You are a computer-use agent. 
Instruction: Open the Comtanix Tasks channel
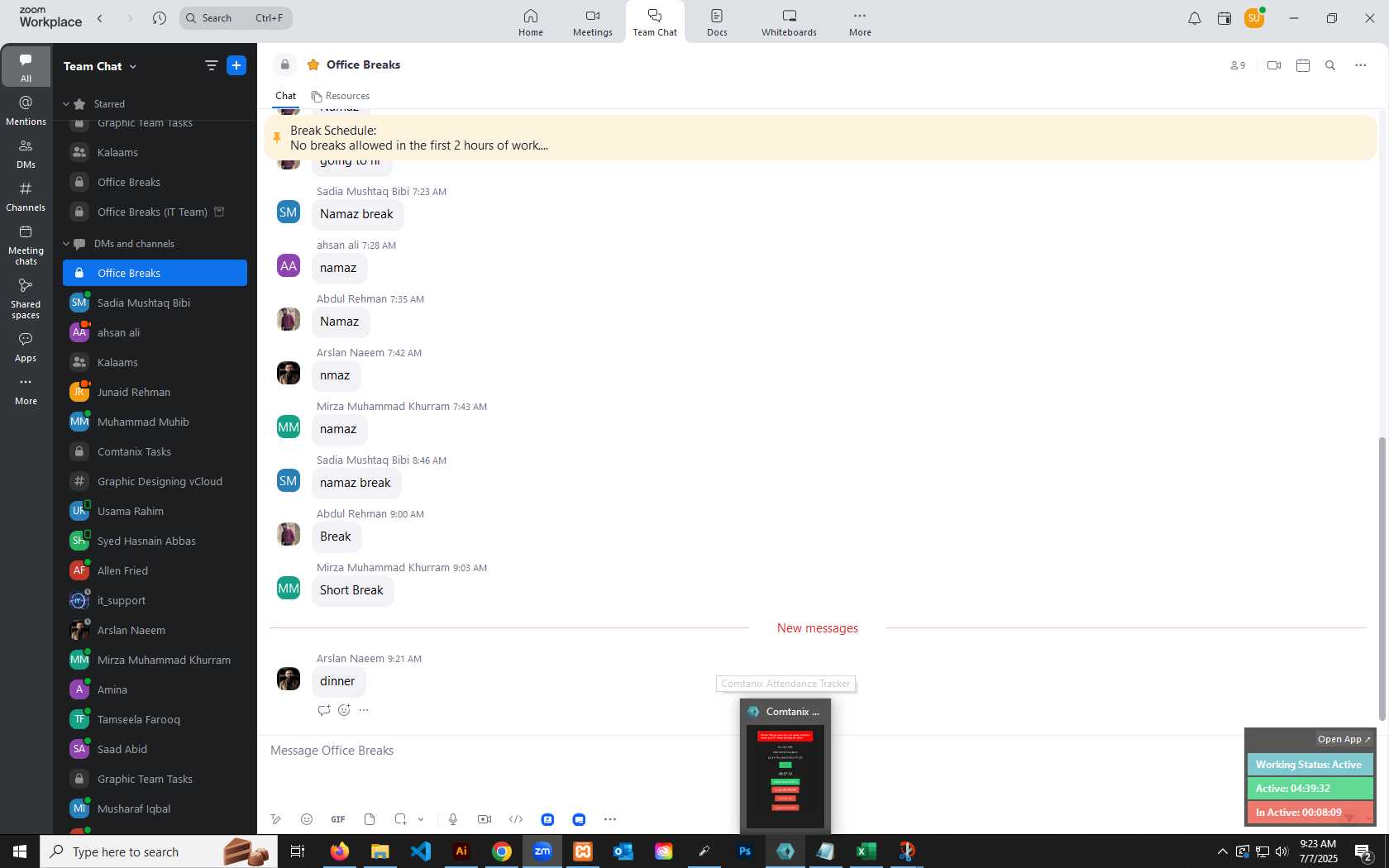[155, 451]
